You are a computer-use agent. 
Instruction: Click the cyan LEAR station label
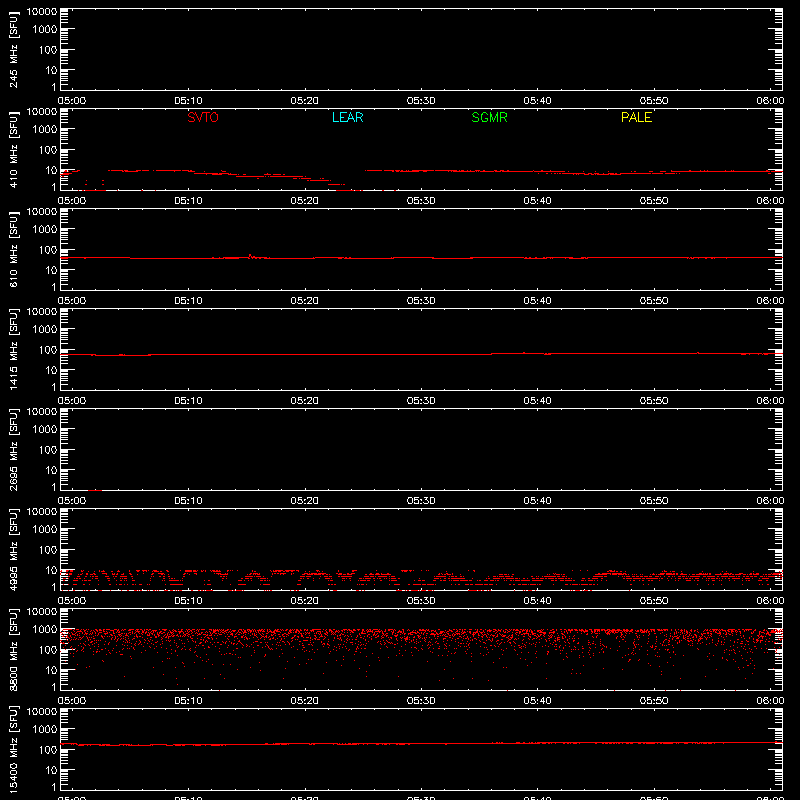tap(347, 117)
